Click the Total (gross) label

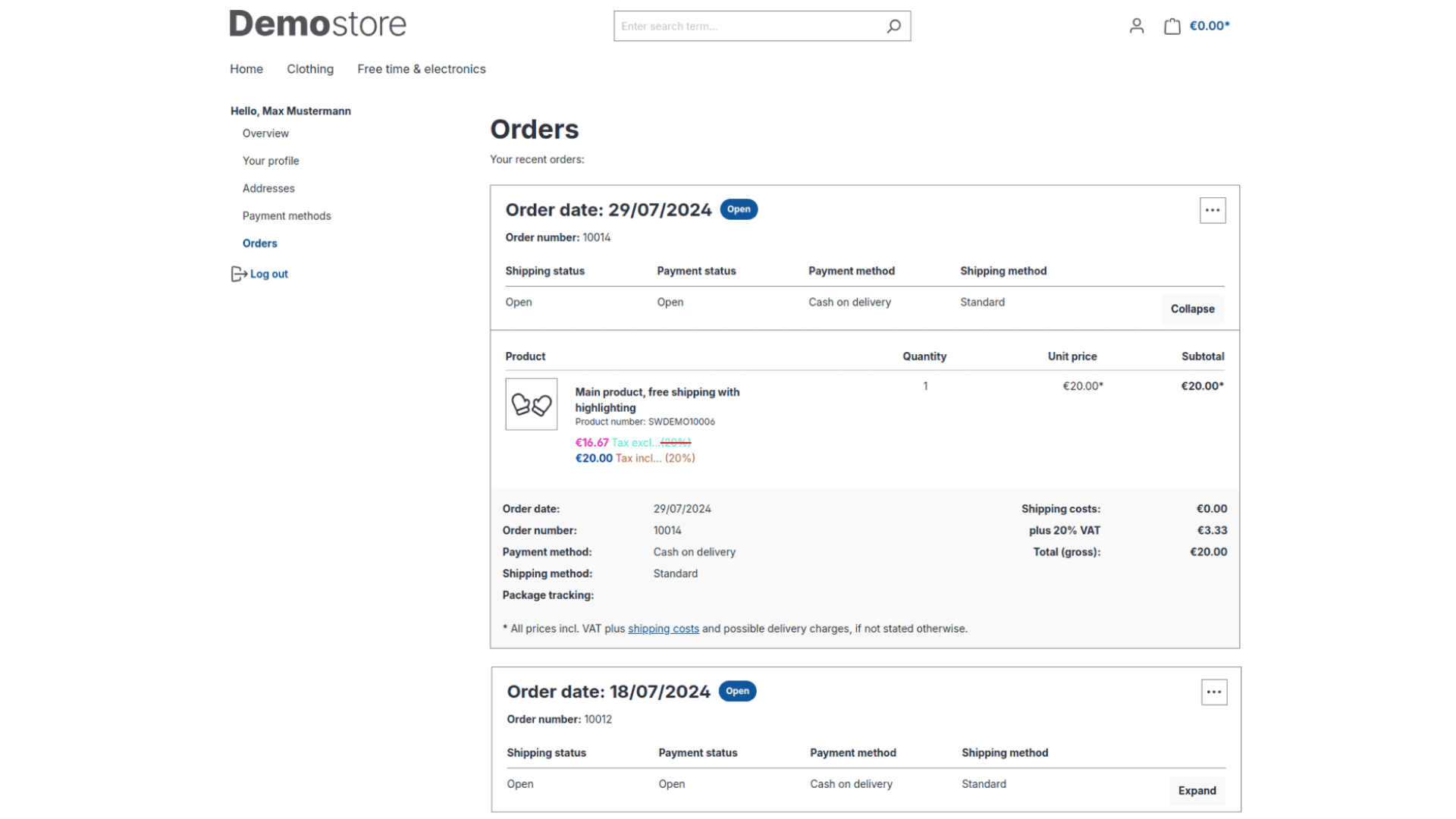pos(1066,552)
